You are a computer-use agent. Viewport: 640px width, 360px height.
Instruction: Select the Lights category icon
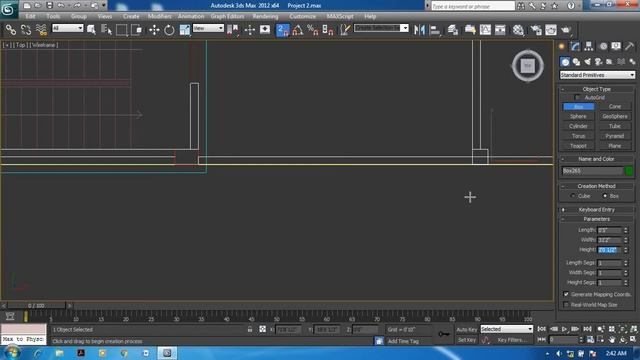tap(587, 62)
